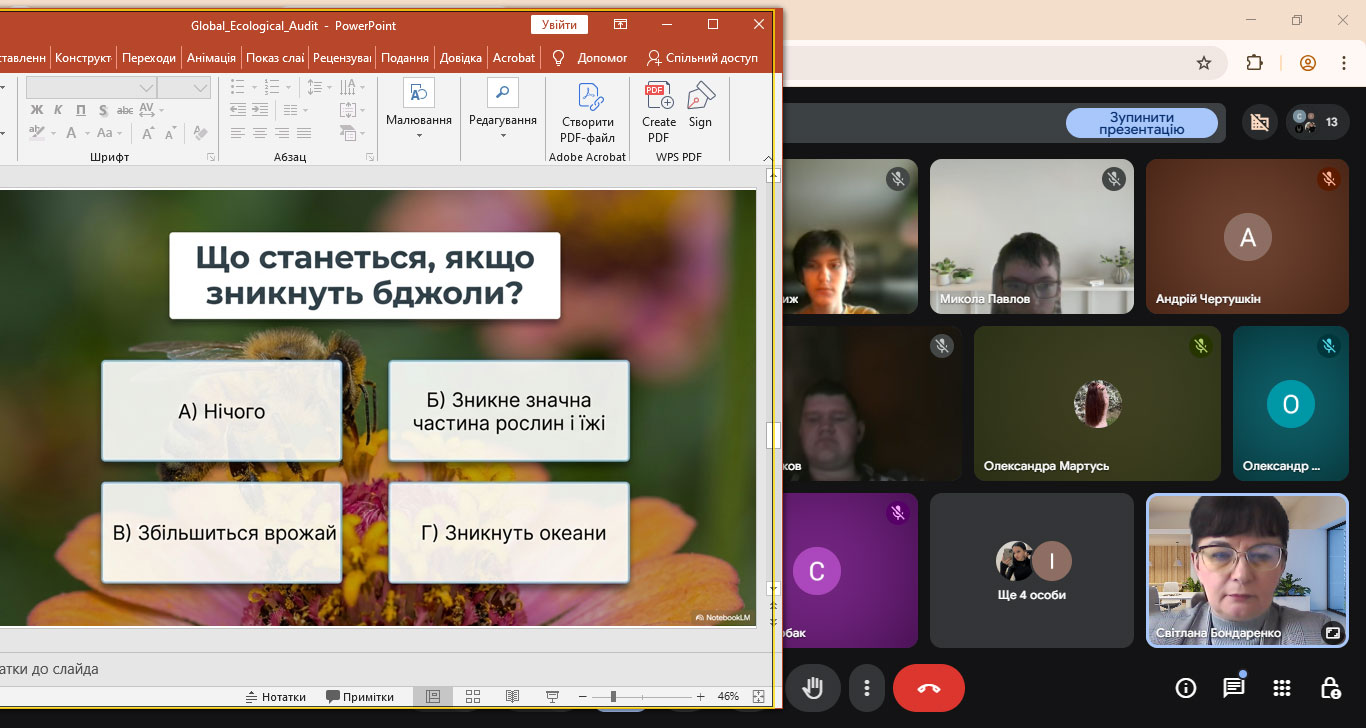Image resolution: width=1366 pixels, height=728 pixels.
Task: Toggle the Нотатки notes pane
Action: coord(276,697)
